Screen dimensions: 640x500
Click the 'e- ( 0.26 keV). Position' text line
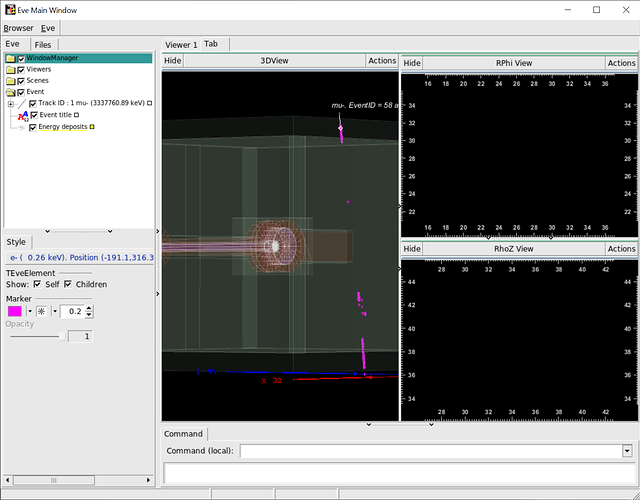[x=82, y=258]
